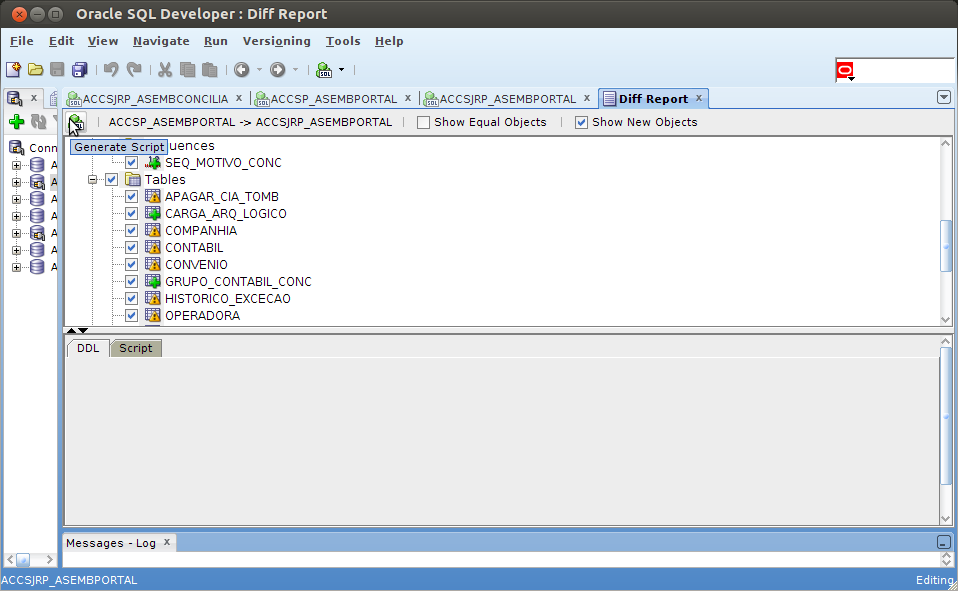Select the DDL tab
Viewport: 958px width, 591px height.
pyautogui.click(x=88, y=348)
